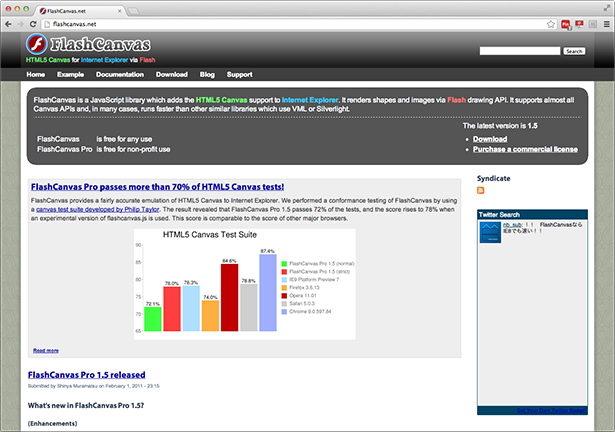Image resolution: width=615 pixels, height=432 pixels.
Task: Open a new browser tab
Action: pyautogui.click(x=133, y=11)
